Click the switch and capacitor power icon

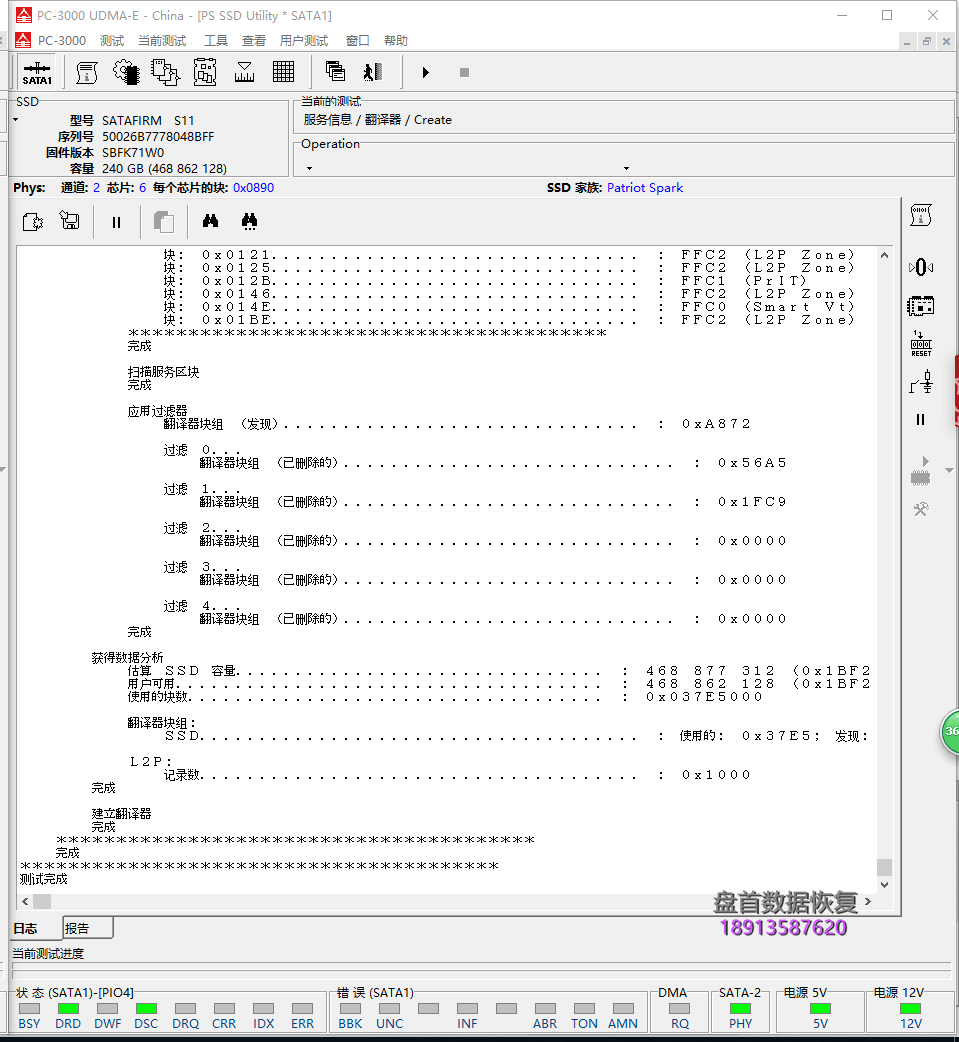(921, 382)
